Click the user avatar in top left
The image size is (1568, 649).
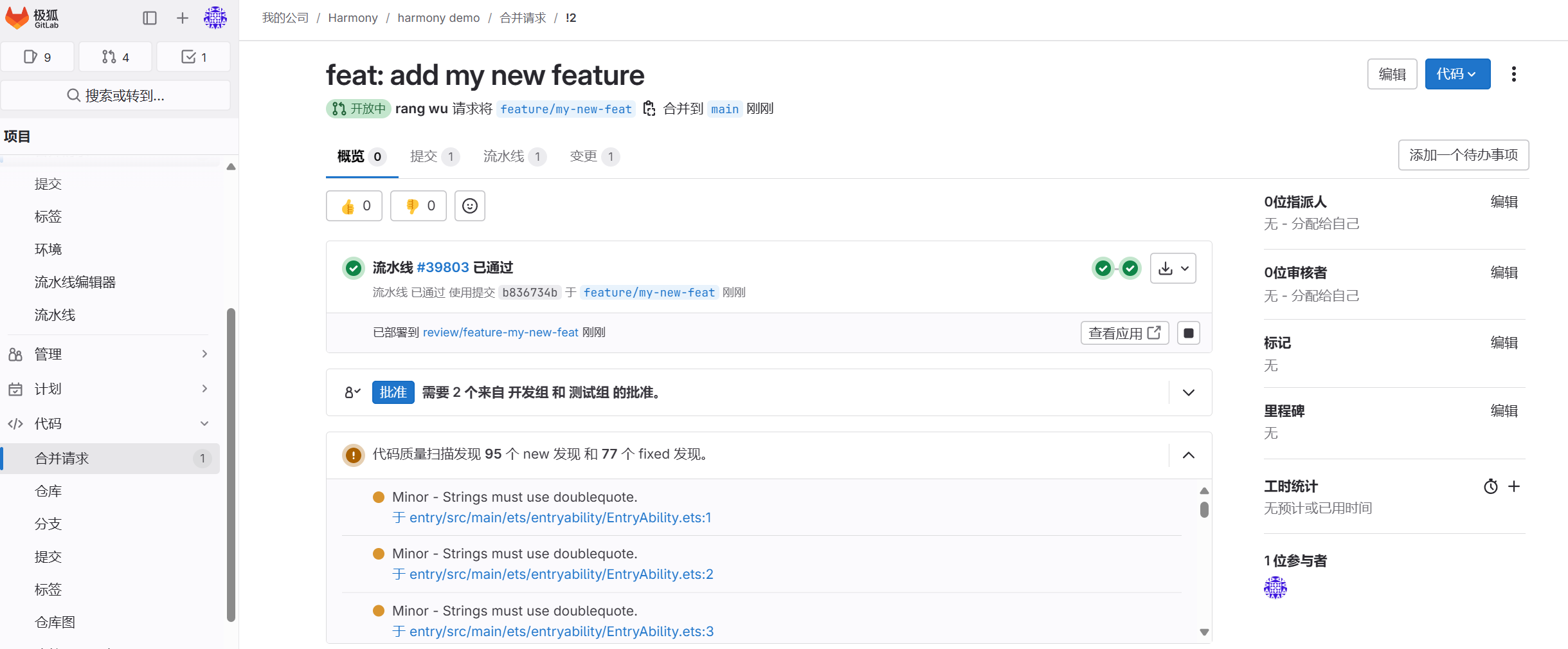tap(215, 18)
